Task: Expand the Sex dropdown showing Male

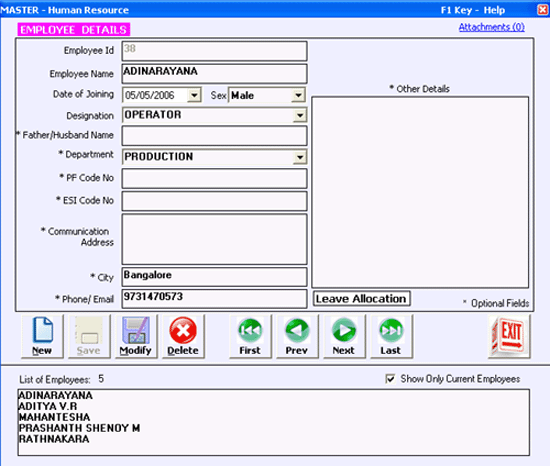Action: [298, 95]
